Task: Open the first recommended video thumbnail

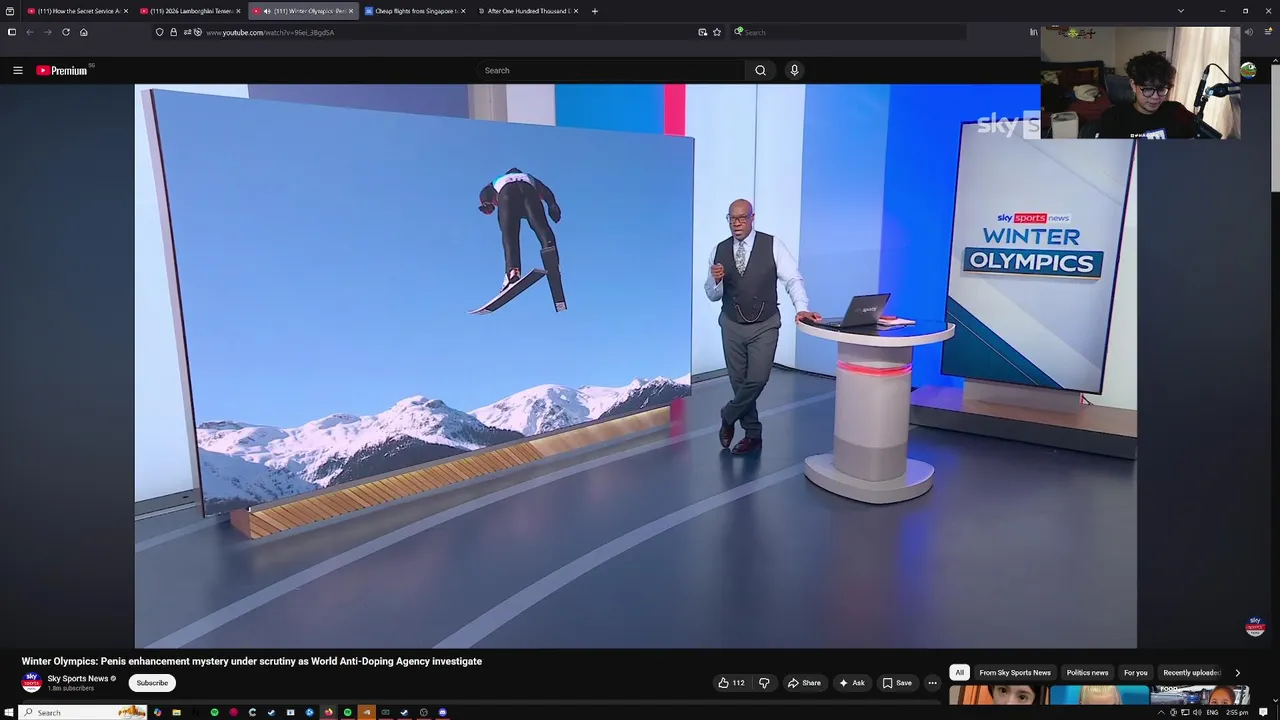Action: click(998, 696)
